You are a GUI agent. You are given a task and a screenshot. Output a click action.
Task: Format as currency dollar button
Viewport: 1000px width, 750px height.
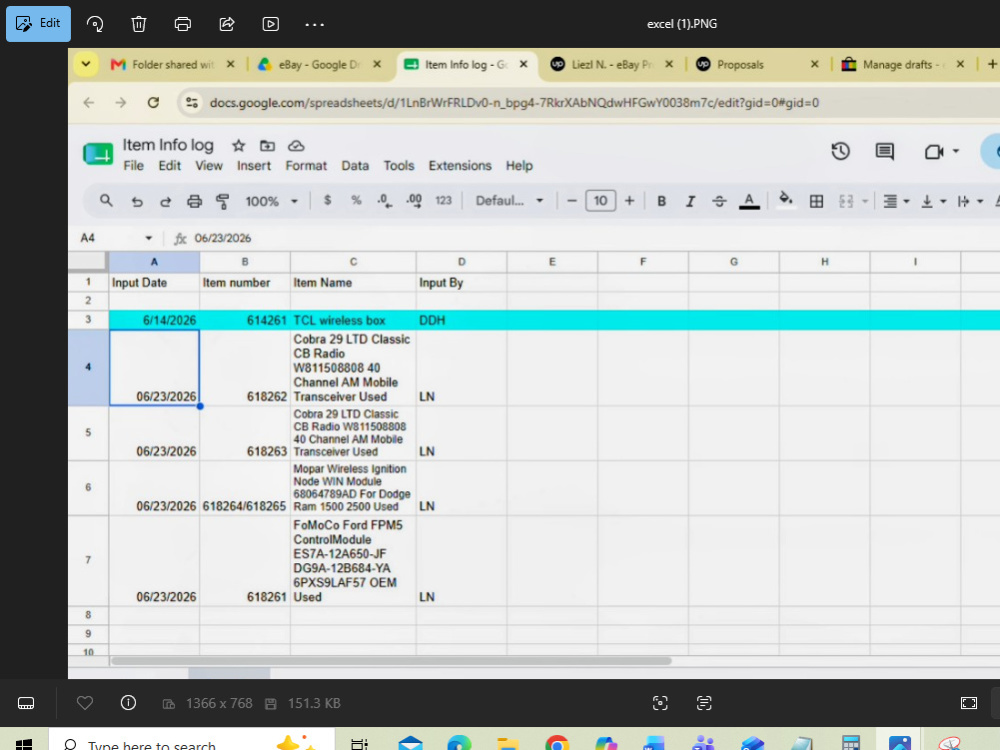point(327,200)
